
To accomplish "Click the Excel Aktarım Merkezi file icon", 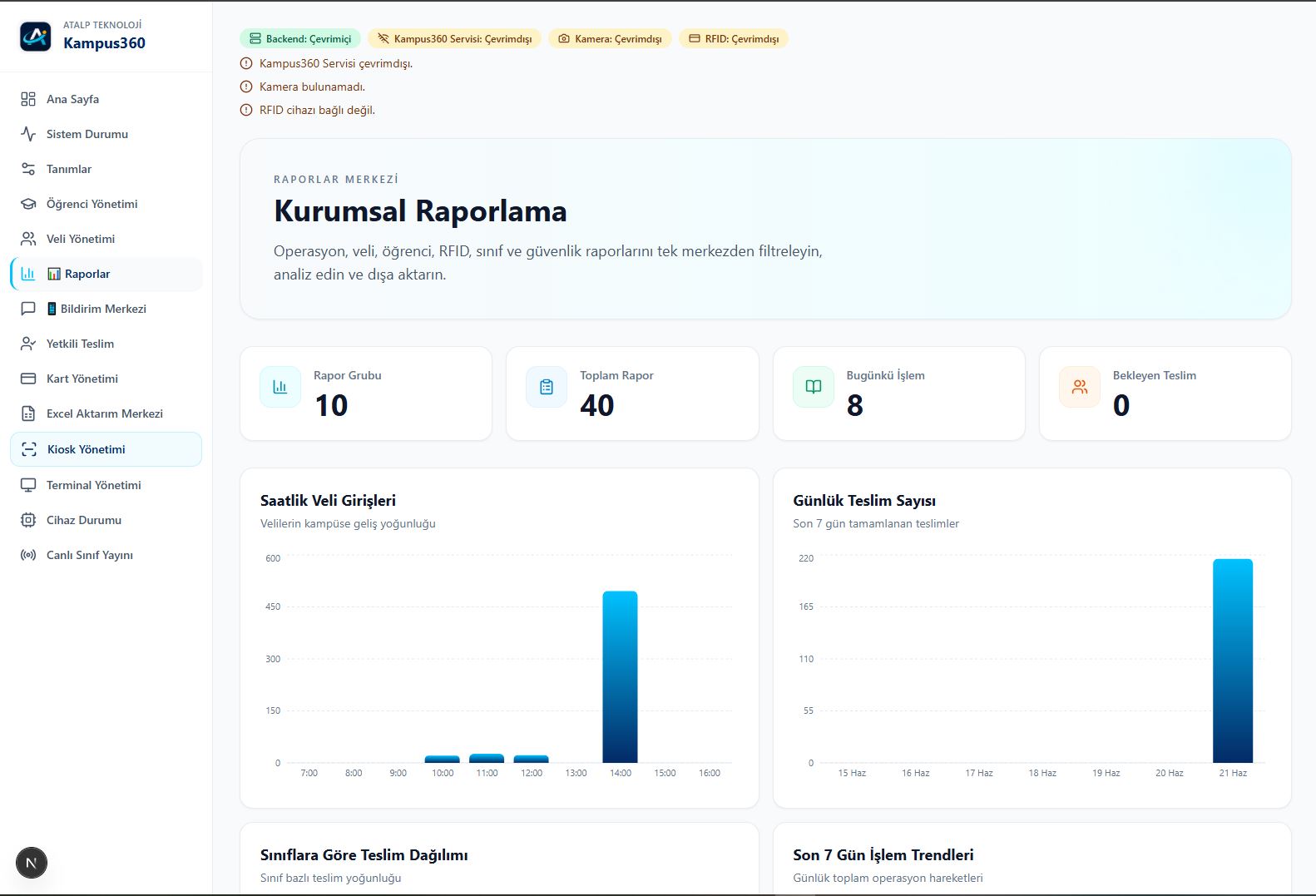I will point(28,413).
